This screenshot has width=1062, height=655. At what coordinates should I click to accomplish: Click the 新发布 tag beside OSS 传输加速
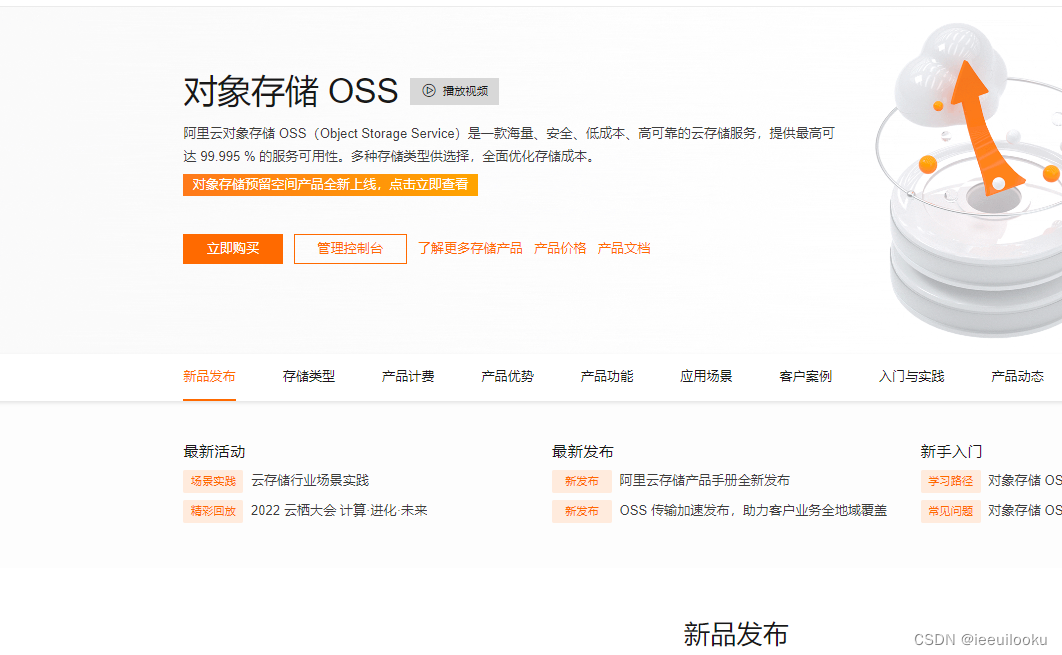pyautogui.click(x=582, y=511)
